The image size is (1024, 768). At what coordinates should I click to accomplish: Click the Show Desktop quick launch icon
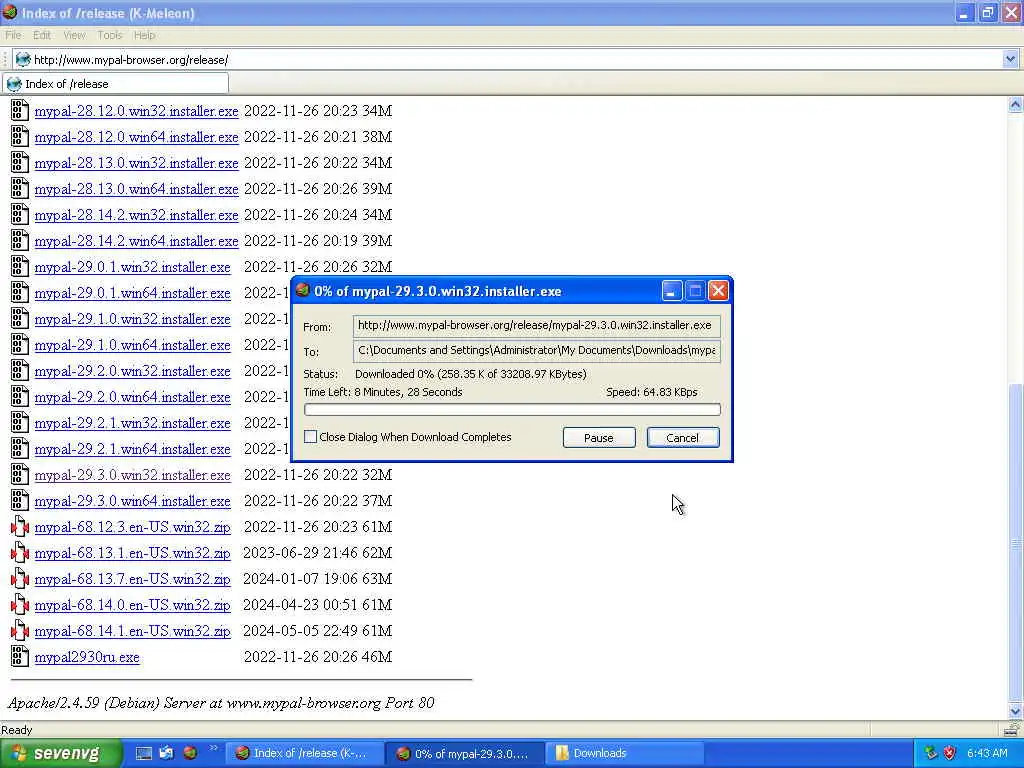pyautogui.click(x=144, y=753)
